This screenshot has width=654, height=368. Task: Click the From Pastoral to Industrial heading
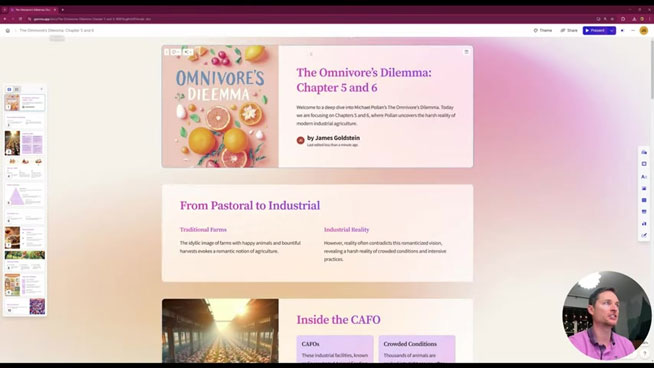[250, 205]
